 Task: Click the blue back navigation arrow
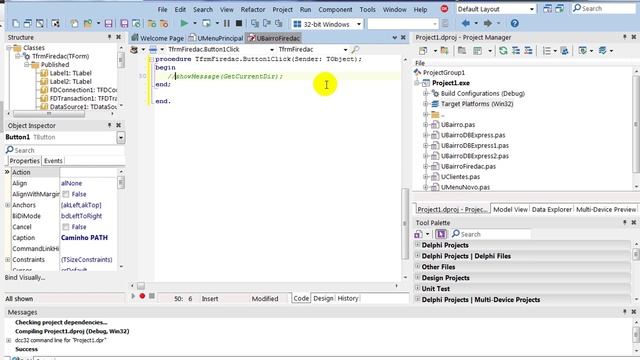point(466,24)
